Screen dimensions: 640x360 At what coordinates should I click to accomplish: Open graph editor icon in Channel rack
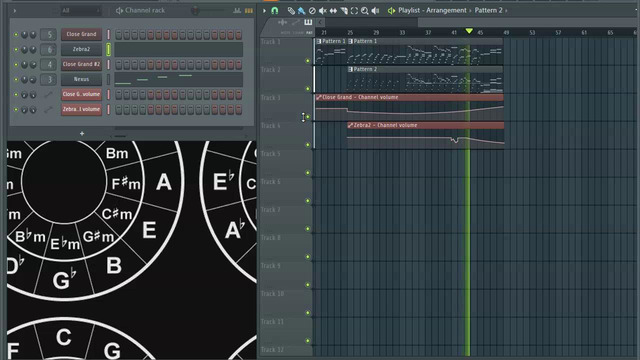coord(237,11)
